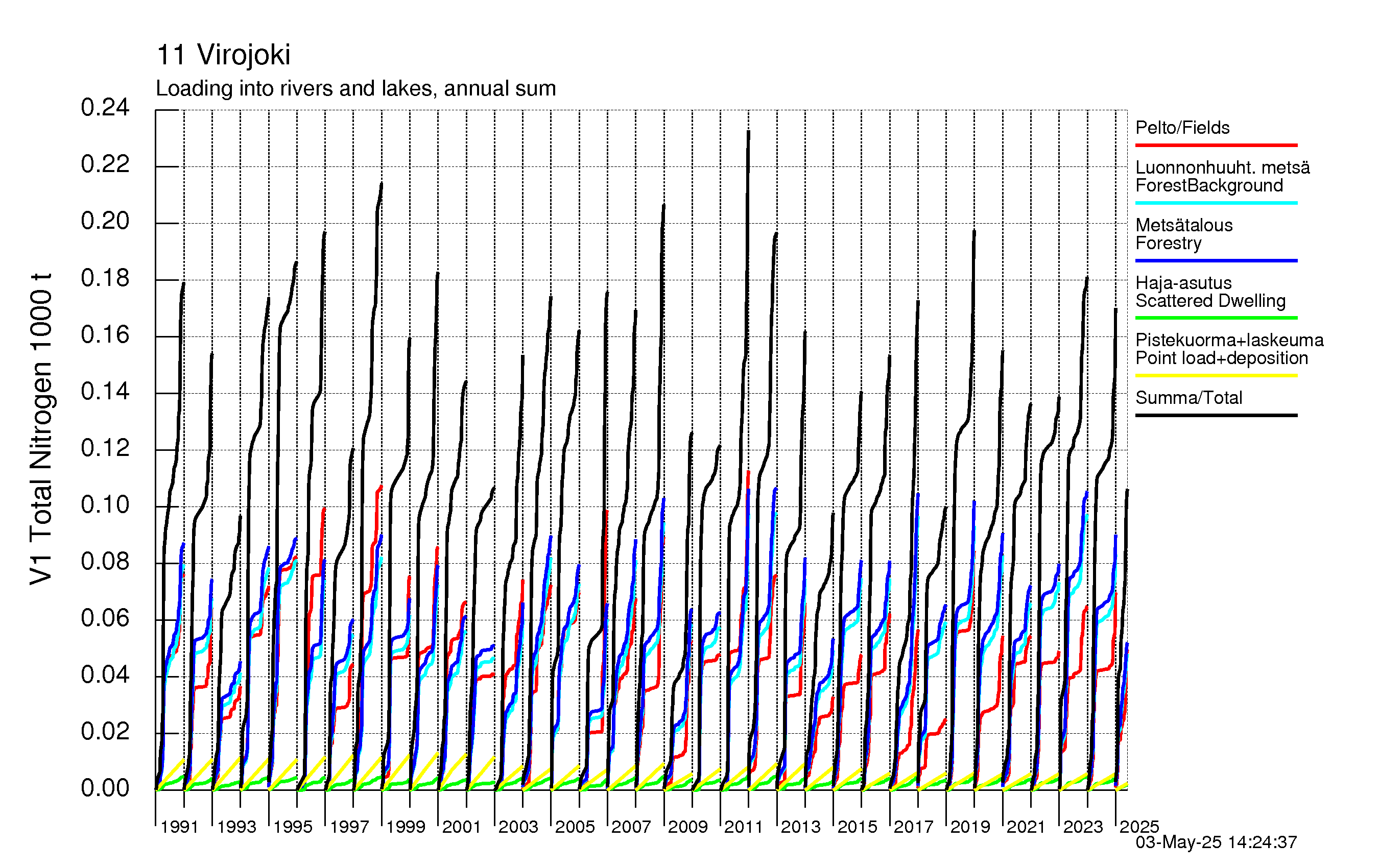This screenshot has width=1379, height=868.
Task: Click the x-axis year label 2019
Action: [x=970, y=827]
